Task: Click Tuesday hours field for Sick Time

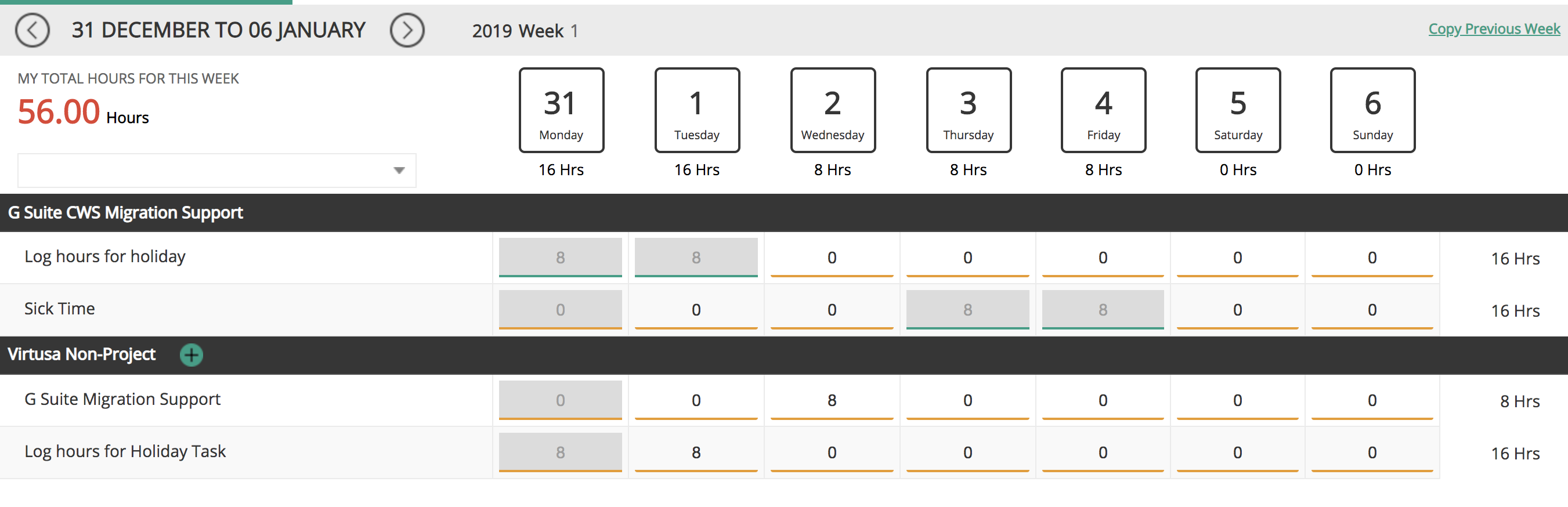Action: [x=696, y=310]
